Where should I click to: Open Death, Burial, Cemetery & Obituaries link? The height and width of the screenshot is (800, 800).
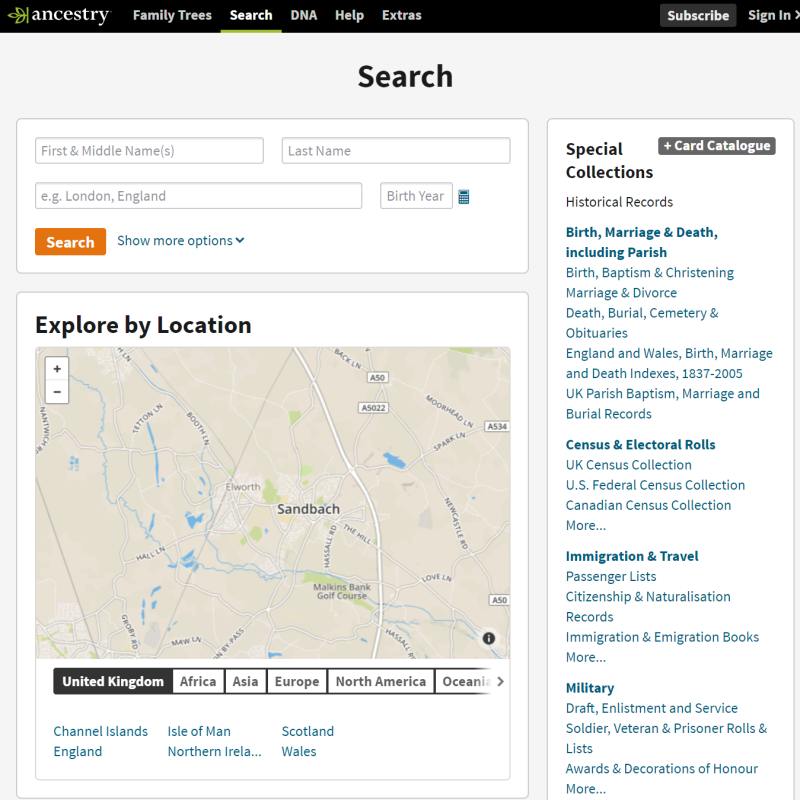[x=642, y=323]
